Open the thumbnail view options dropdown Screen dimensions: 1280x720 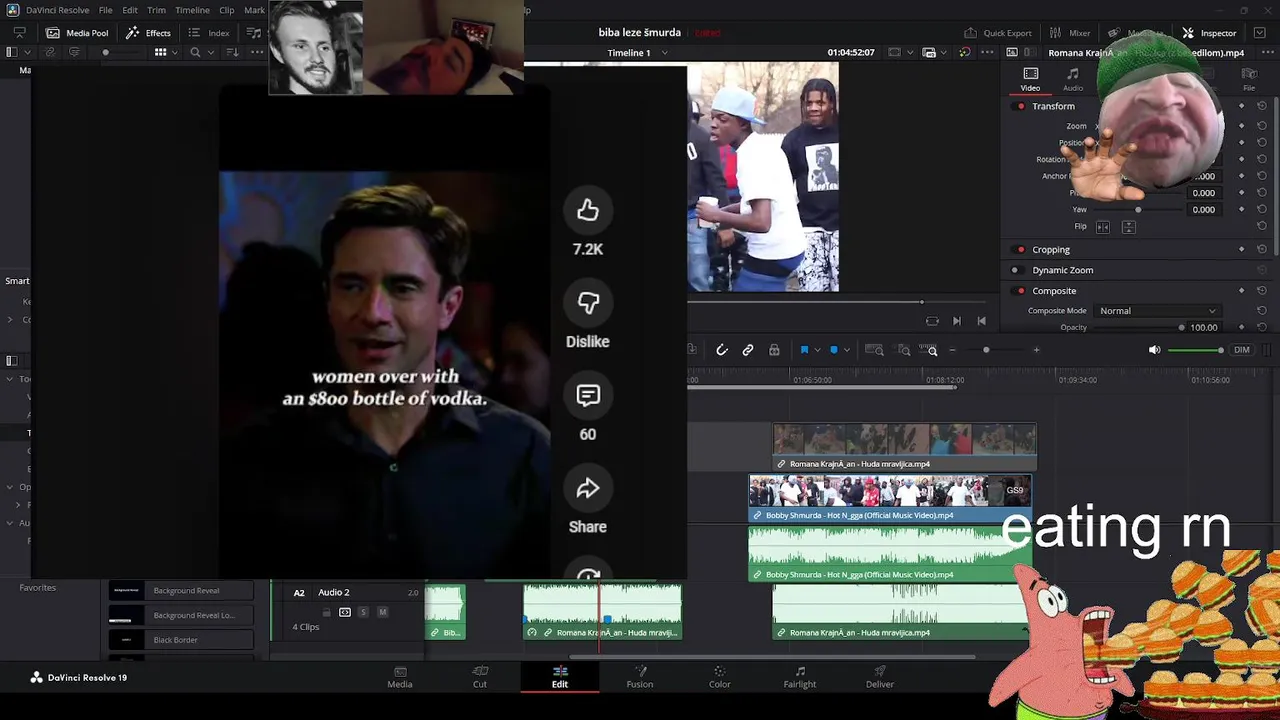pyautogui.click(x=174, y=52)
